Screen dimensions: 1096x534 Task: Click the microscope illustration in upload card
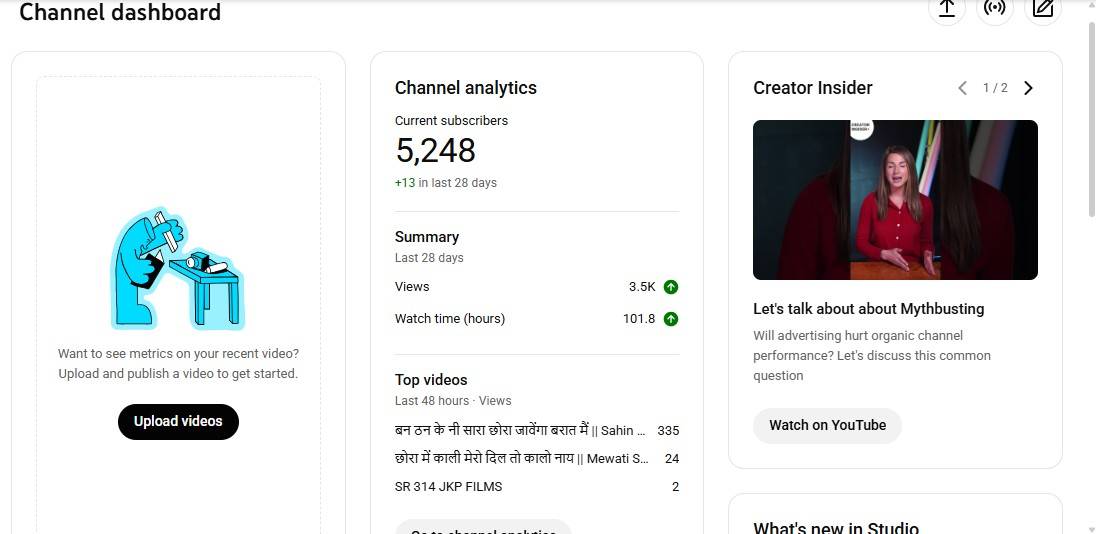coord(177,269)
